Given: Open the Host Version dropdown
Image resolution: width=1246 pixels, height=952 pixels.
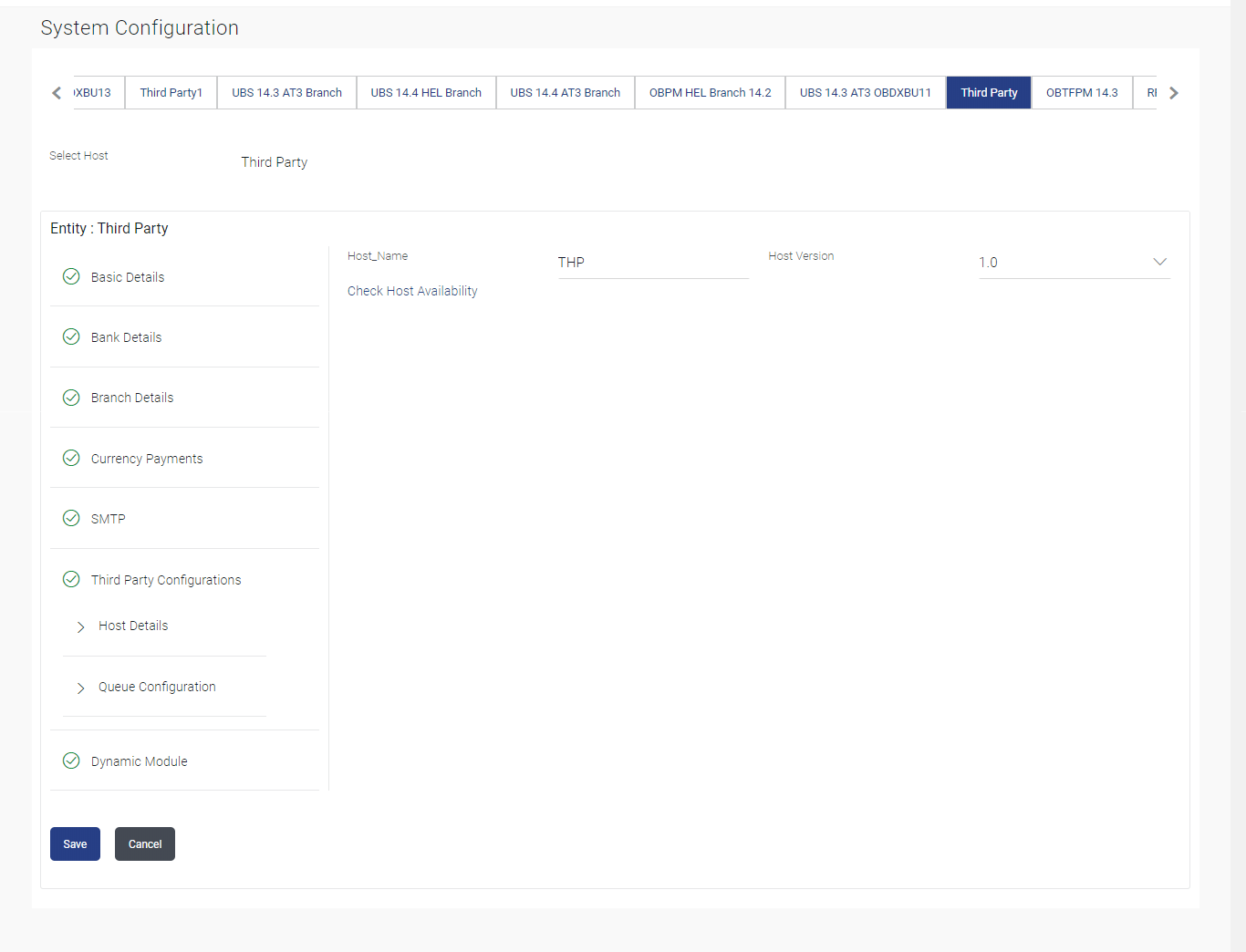Looking at the screenshot, I should pos(1074,263).
